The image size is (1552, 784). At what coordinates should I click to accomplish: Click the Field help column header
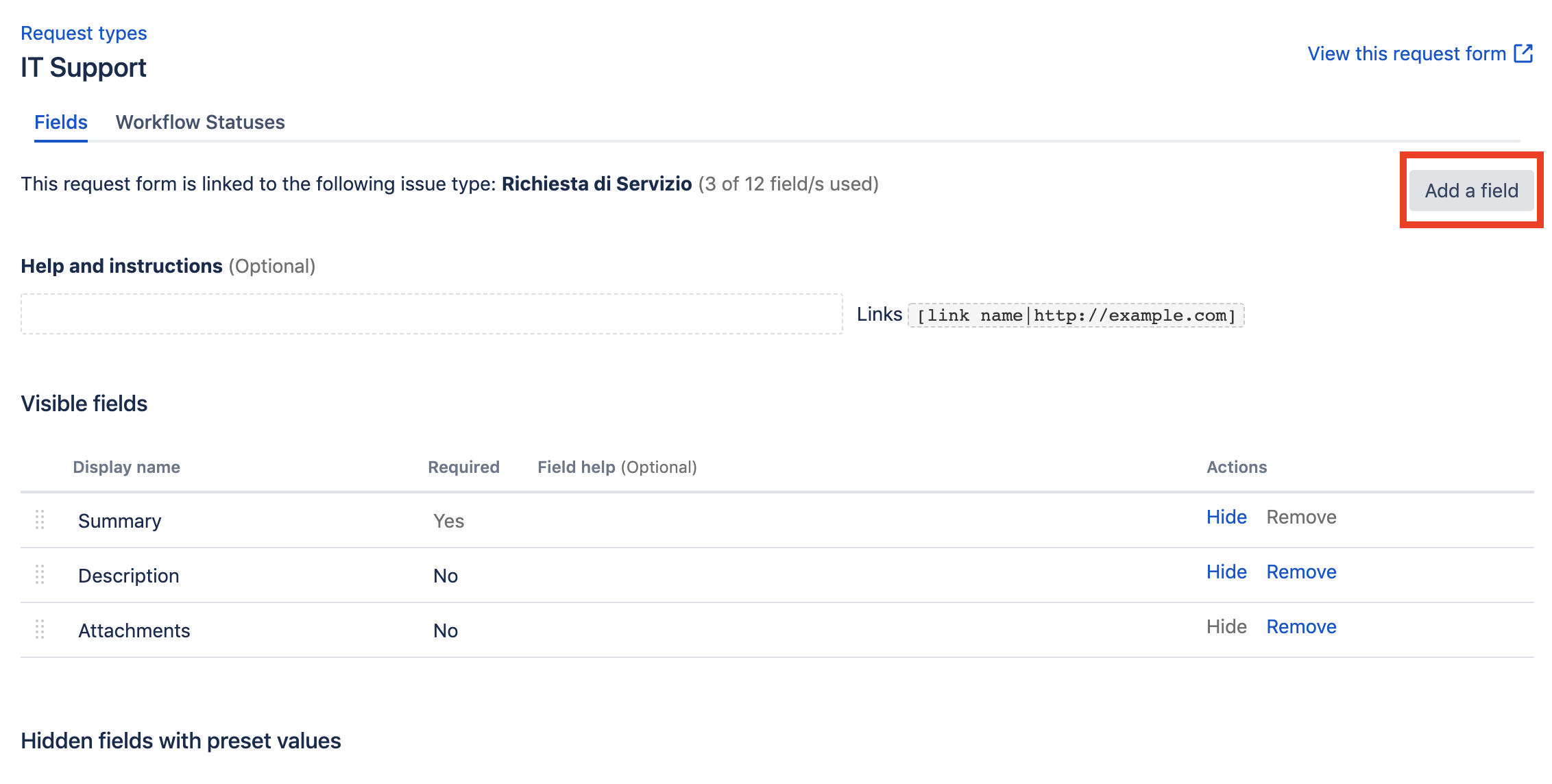(x=617, y=467)
